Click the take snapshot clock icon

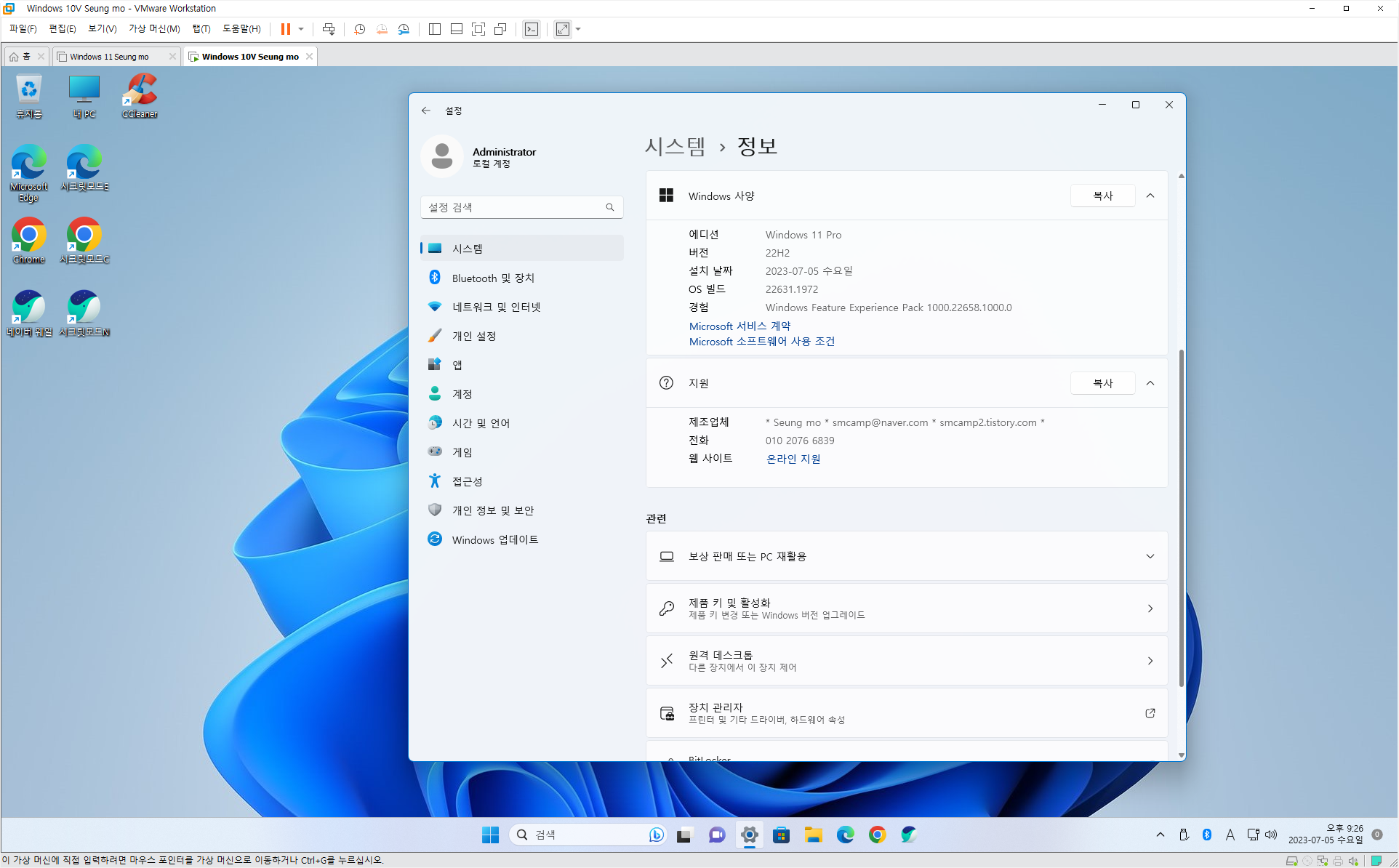point(359,29)
